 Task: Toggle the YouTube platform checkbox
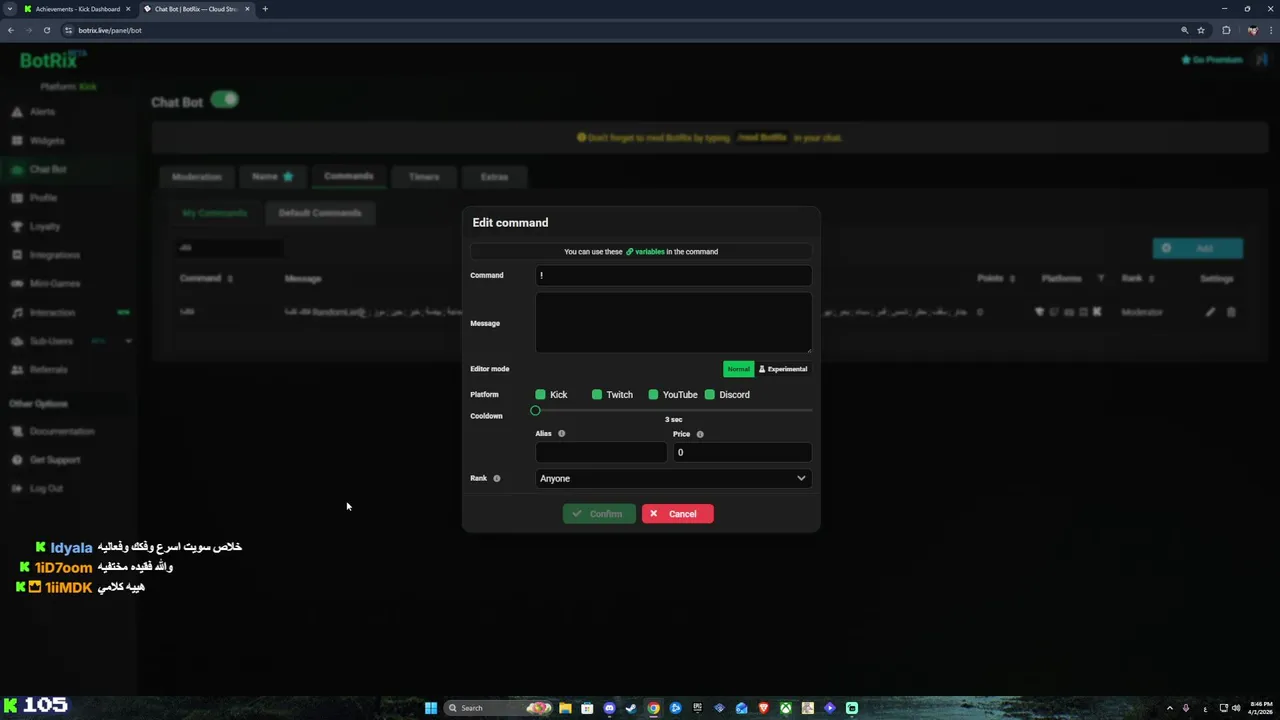pyautogui.click(x=653, y=395)
